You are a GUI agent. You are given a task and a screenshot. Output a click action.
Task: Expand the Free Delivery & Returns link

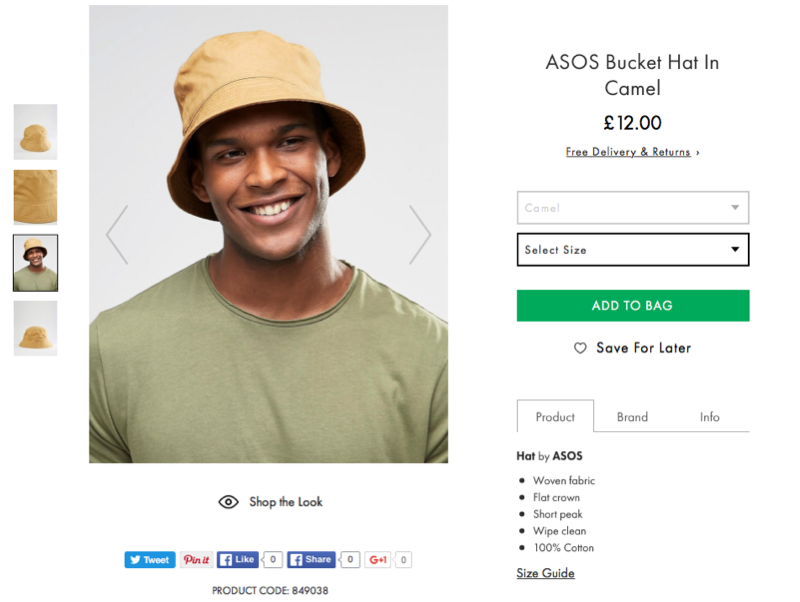[x=632, y=152]
